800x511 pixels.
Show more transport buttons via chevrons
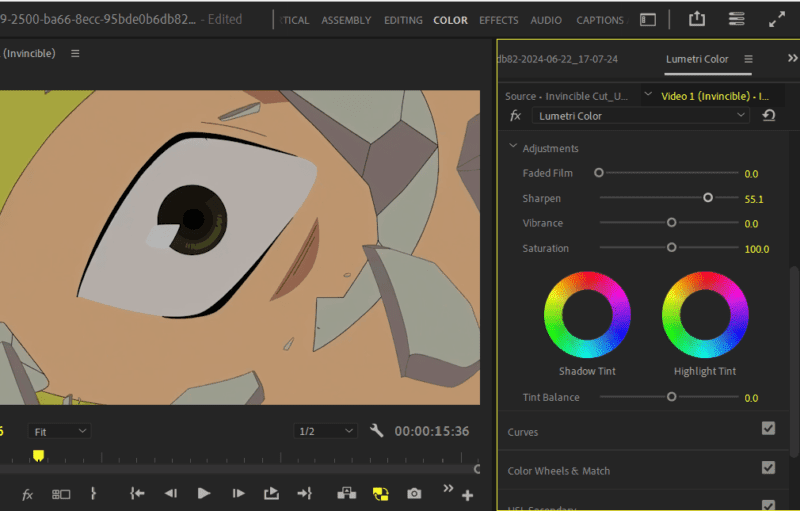[448, 488]
